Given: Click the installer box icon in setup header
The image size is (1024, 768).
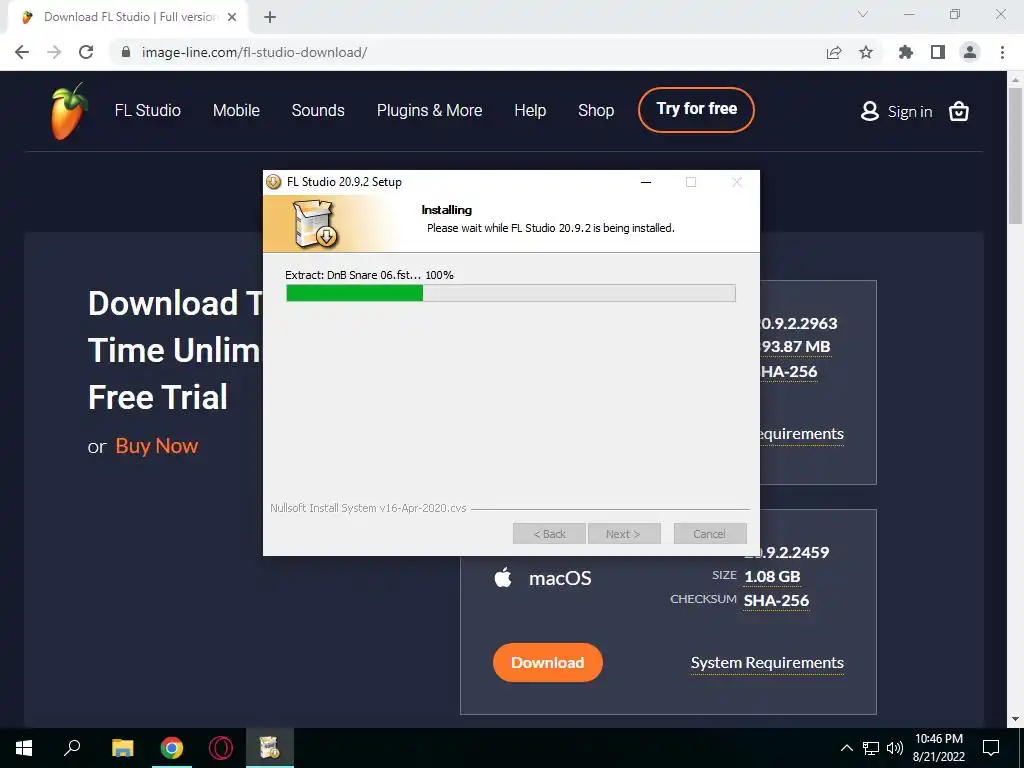Looking at the screenshot, I should pyautogui.click(x=315, y=224).
